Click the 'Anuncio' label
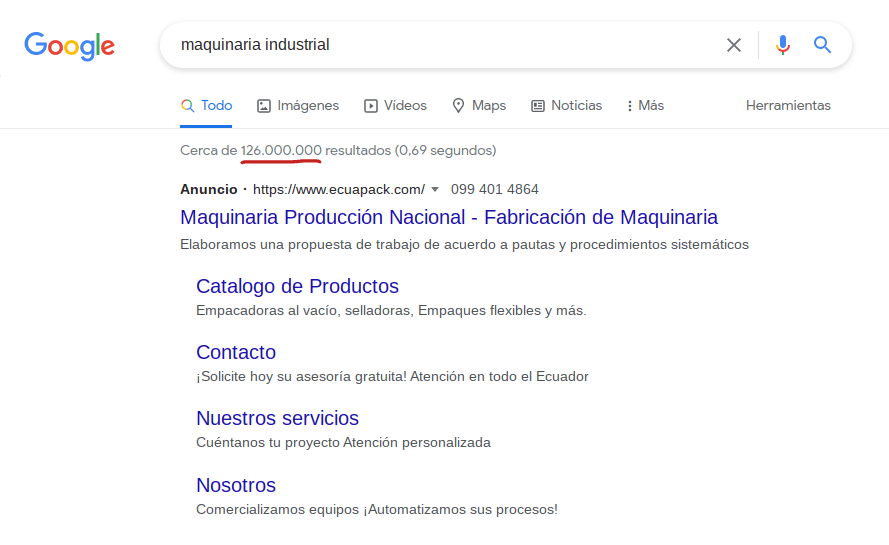This screenshot has height=545, width=889. tap(209, 189)
